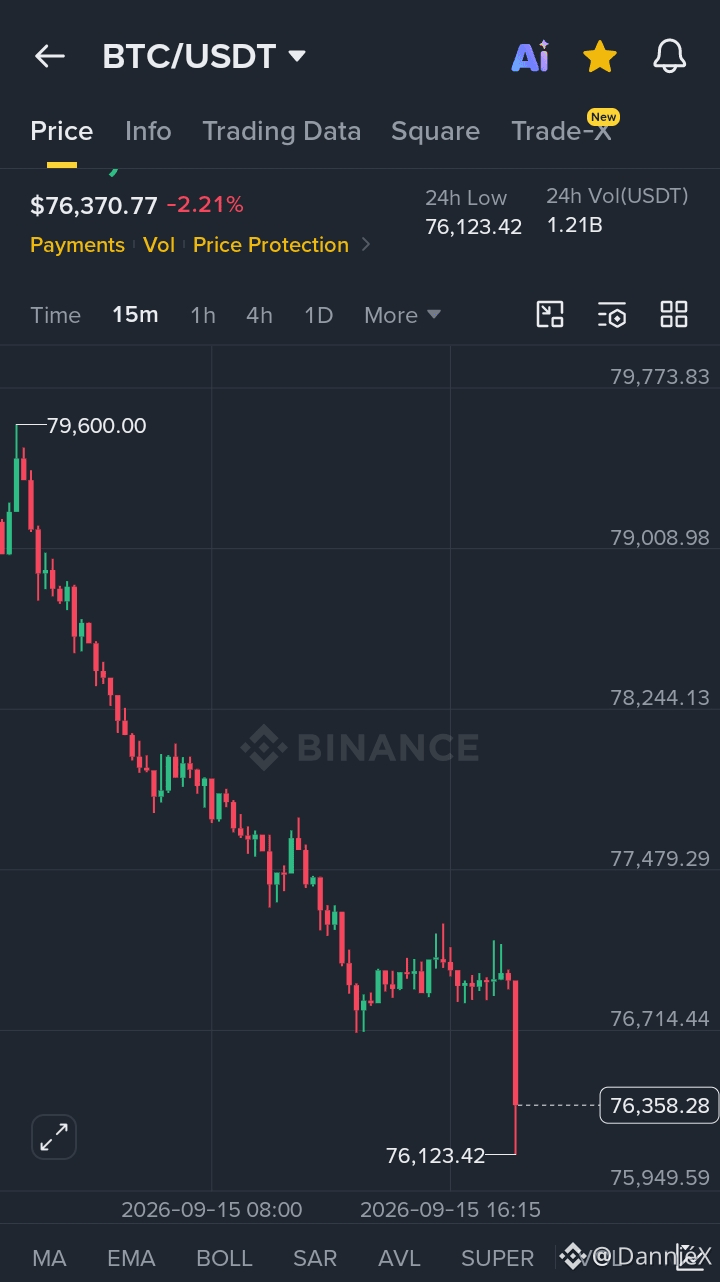Open the four-square grid layout icon
This screenshot has height=1282, width=720.
674,315
